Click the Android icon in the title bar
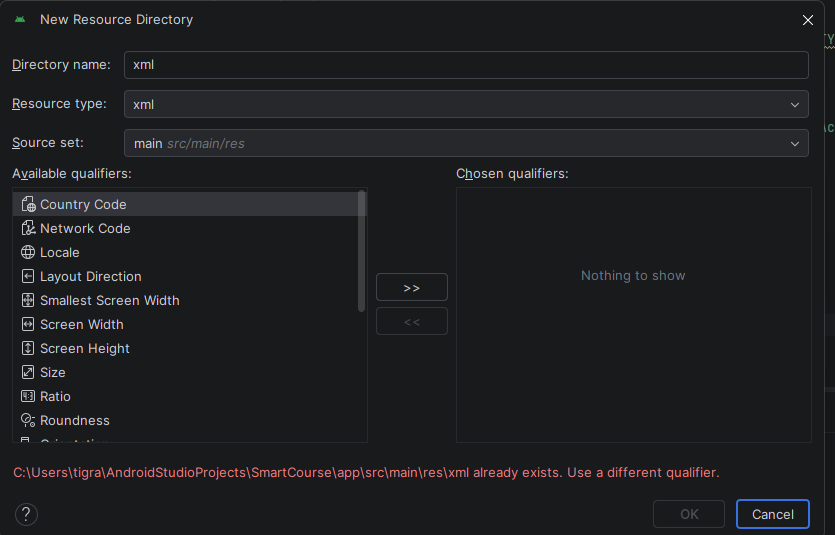835x535 pixels. (20, 20)
